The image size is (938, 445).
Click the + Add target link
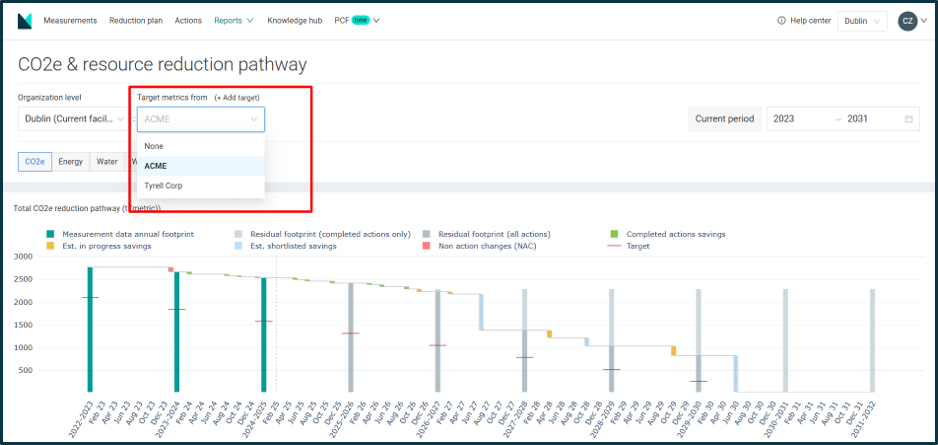(237, 97)
